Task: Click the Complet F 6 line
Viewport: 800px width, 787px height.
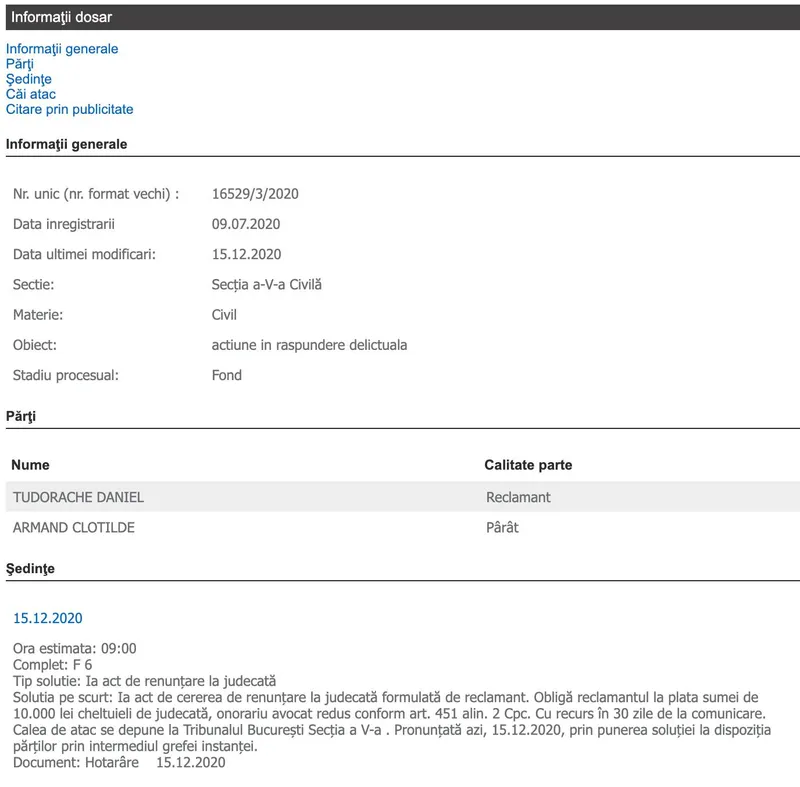Action: [x=53, y=664]
